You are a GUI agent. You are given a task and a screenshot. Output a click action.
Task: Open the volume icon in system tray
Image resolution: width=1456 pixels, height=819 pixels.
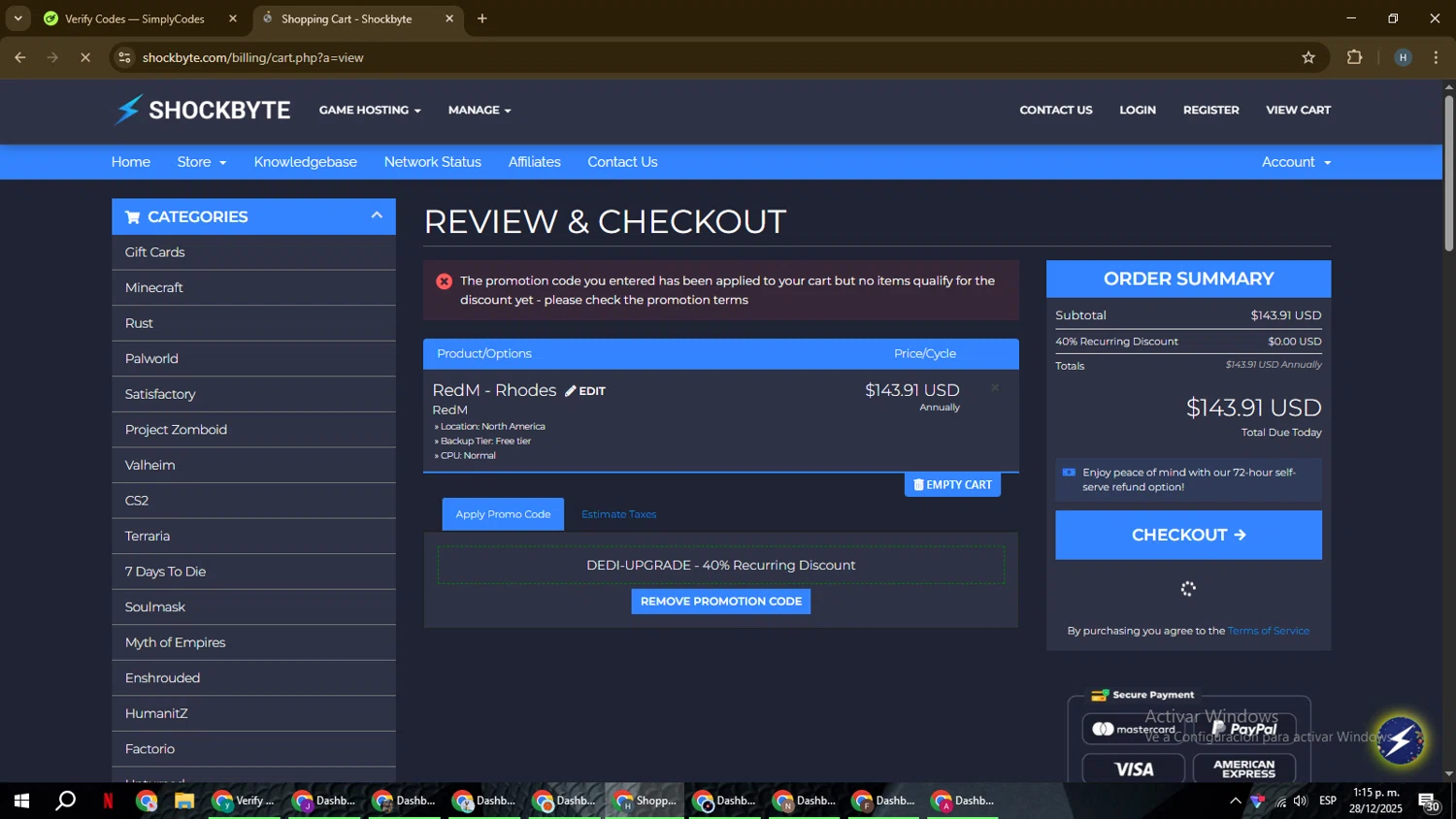(1301, 801)
